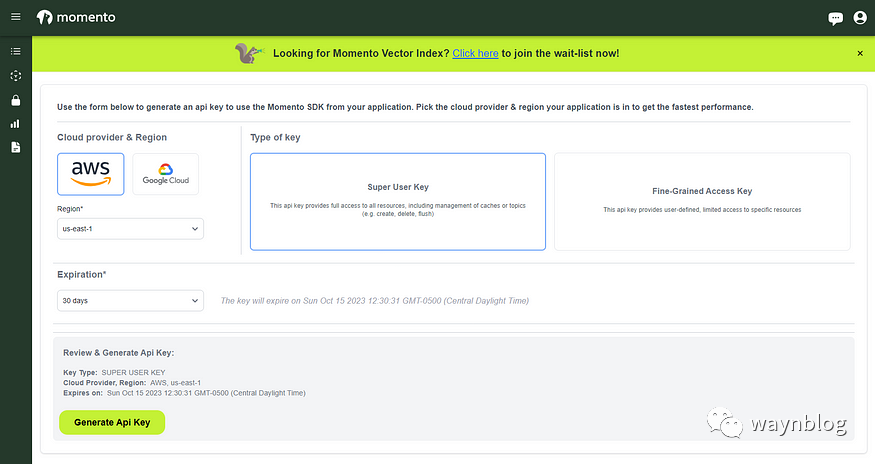Select AWS as cloud provider
The width and height of the screenshot is (875, 464).
point(90,174)
